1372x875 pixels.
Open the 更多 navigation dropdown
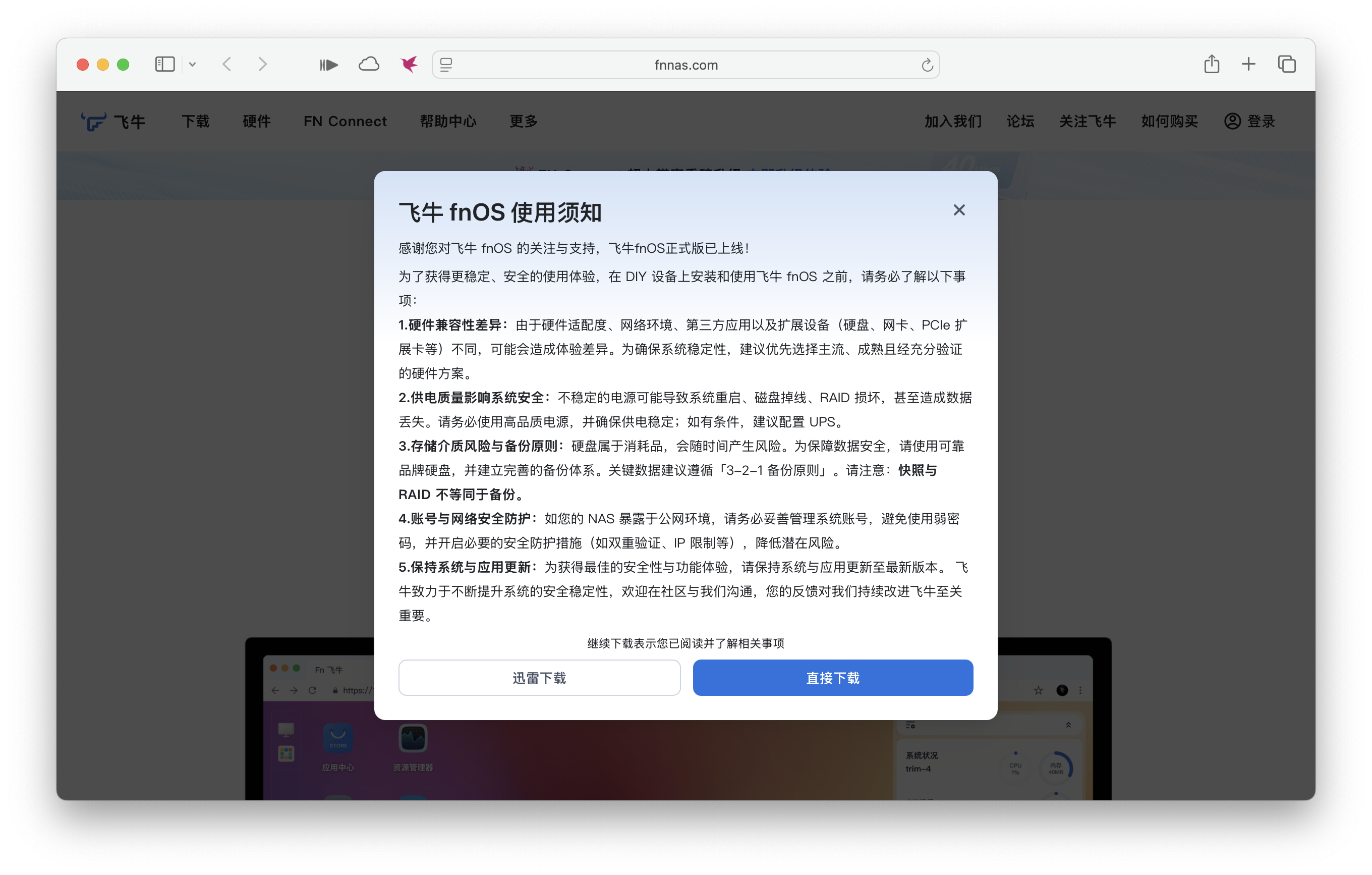click(x=523, y=121)
